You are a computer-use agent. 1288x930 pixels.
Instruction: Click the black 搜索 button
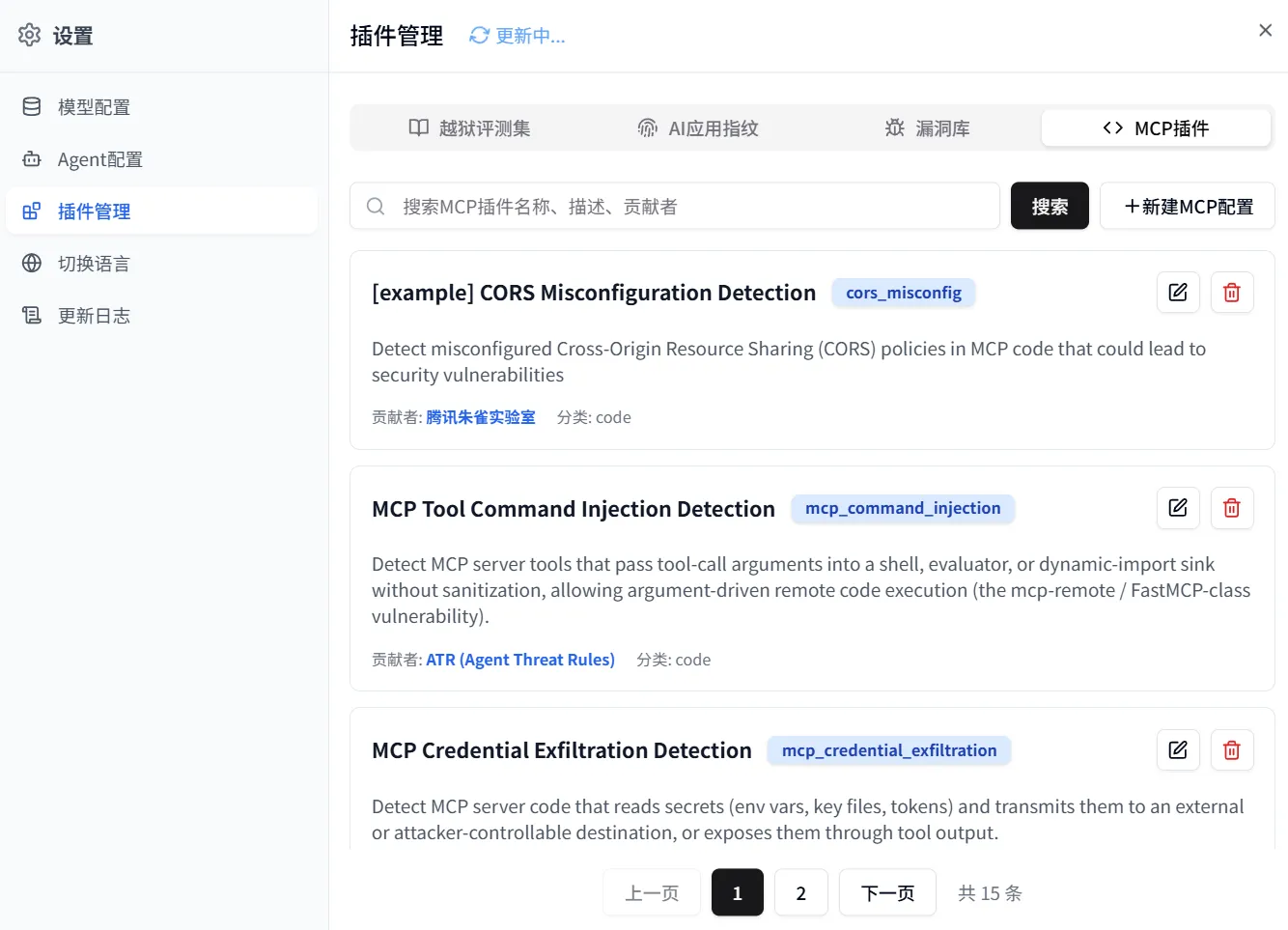click(x=1050, y=206)
